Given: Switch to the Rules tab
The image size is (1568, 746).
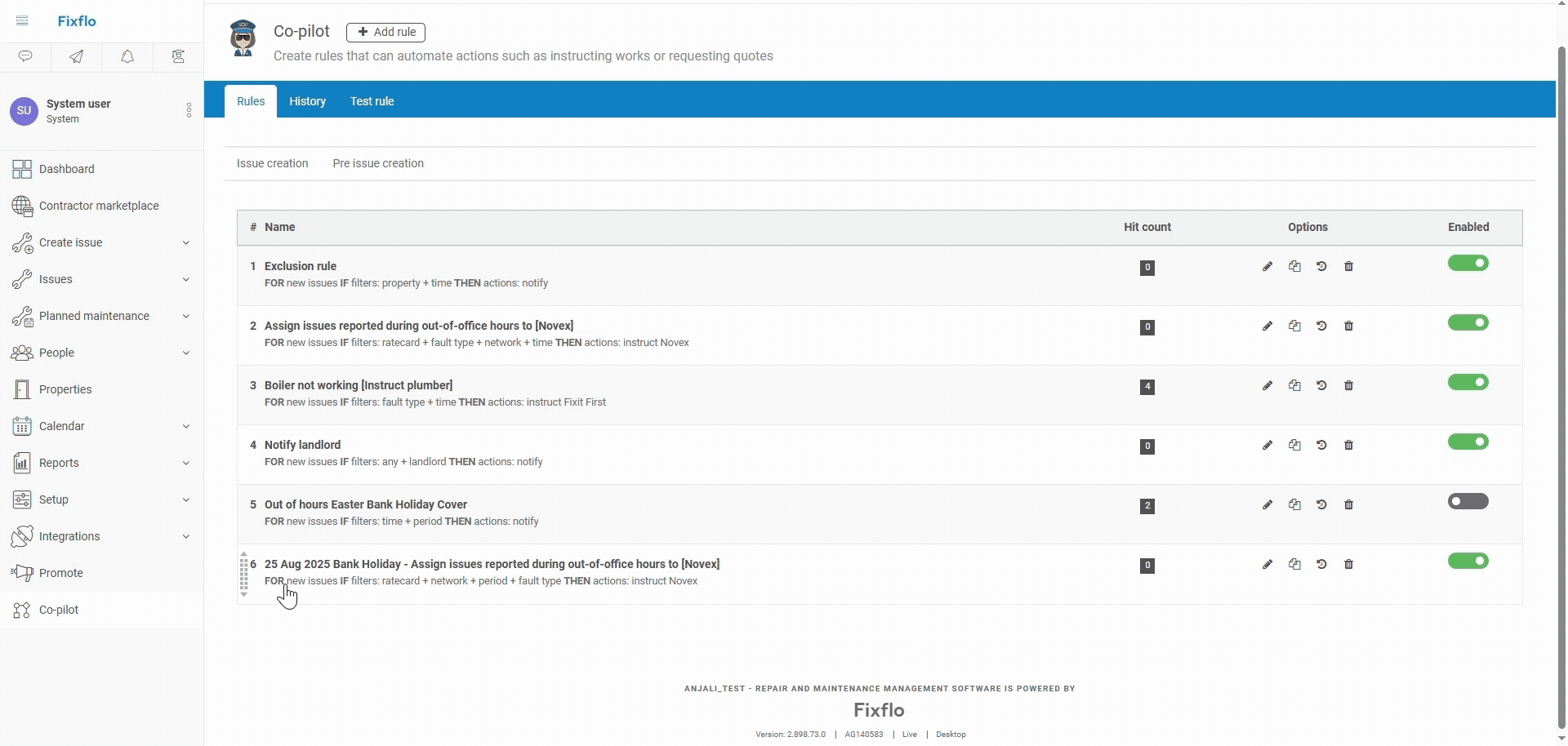Looking at the screenshot, I should pos(251,101).
